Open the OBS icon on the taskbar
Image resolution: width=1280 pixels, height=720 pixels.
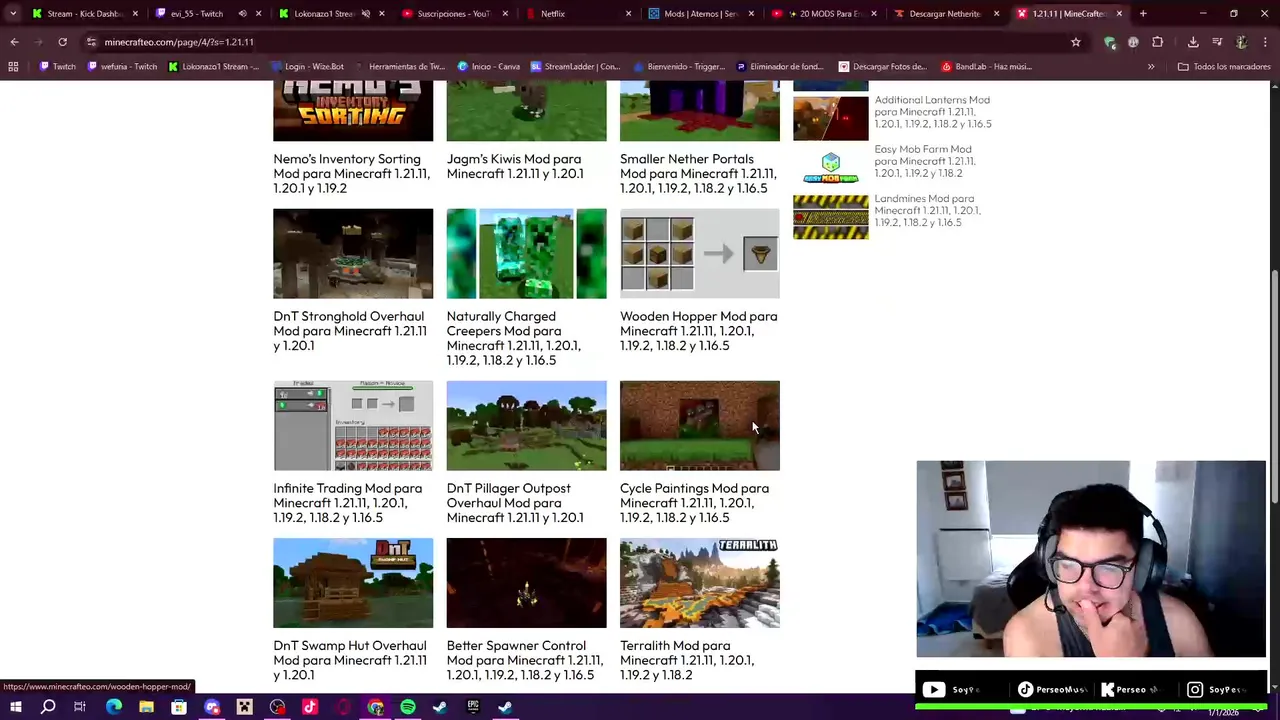pyautogui.click(x=277, y=707)
